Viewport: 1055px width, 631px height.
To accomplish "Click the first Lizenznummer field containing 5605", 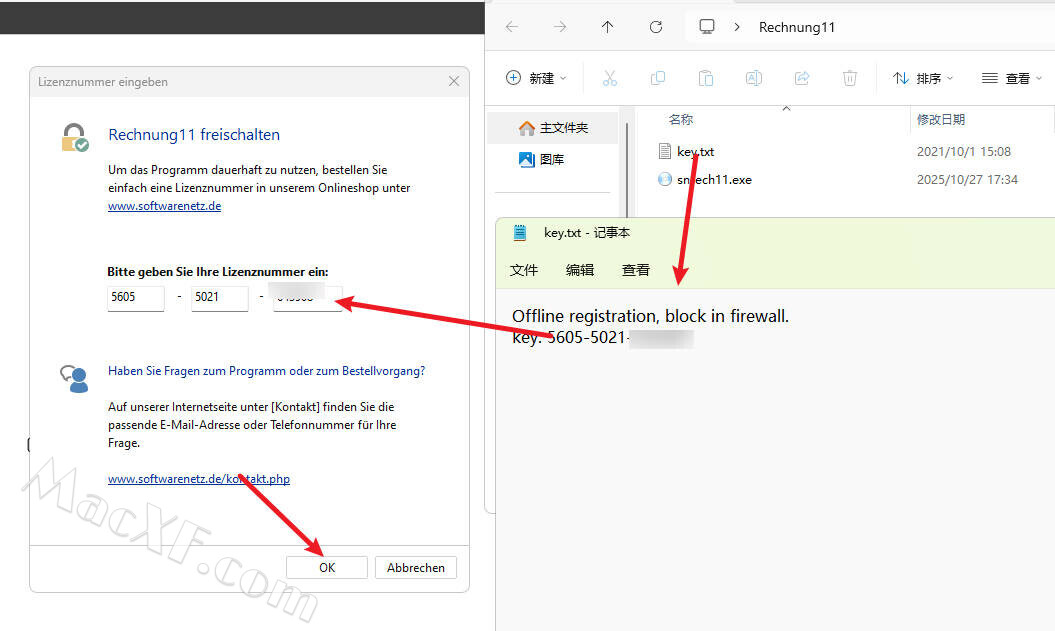I will [135, 298].
